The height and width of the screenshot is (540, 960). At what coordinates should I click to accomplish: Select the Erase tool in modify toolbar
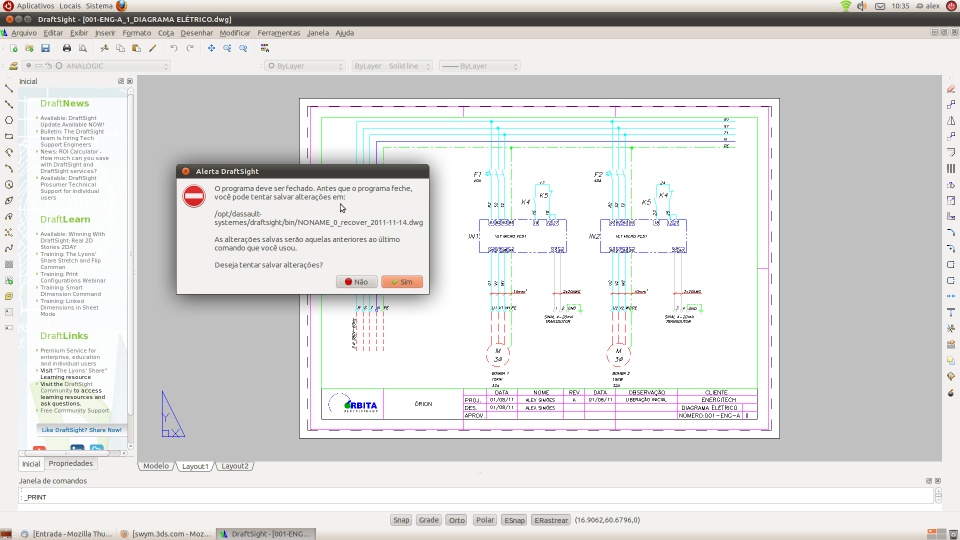951,89
